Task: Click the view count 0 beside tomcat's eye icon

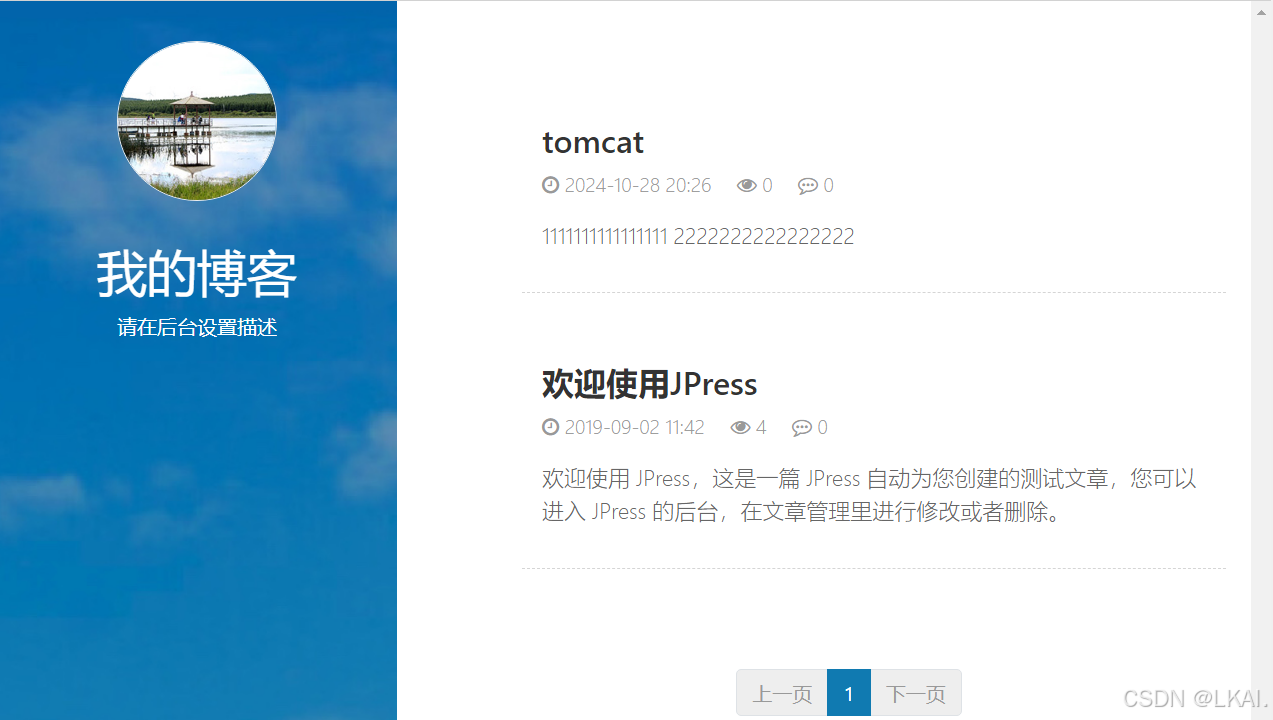Action: tap(767, 185)
